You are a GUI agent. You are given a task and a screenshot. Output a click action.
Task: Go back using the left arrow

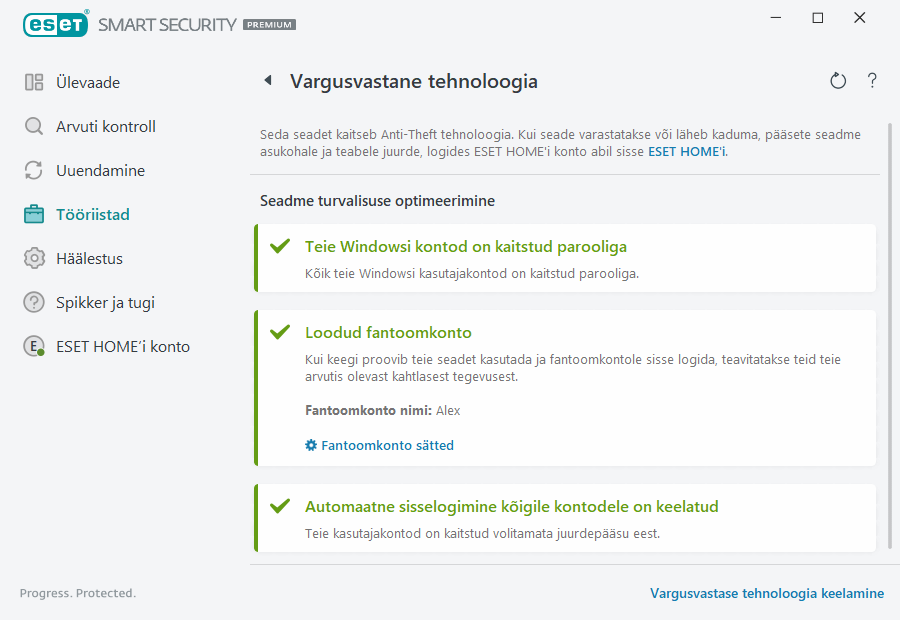[x=268, y=80]
